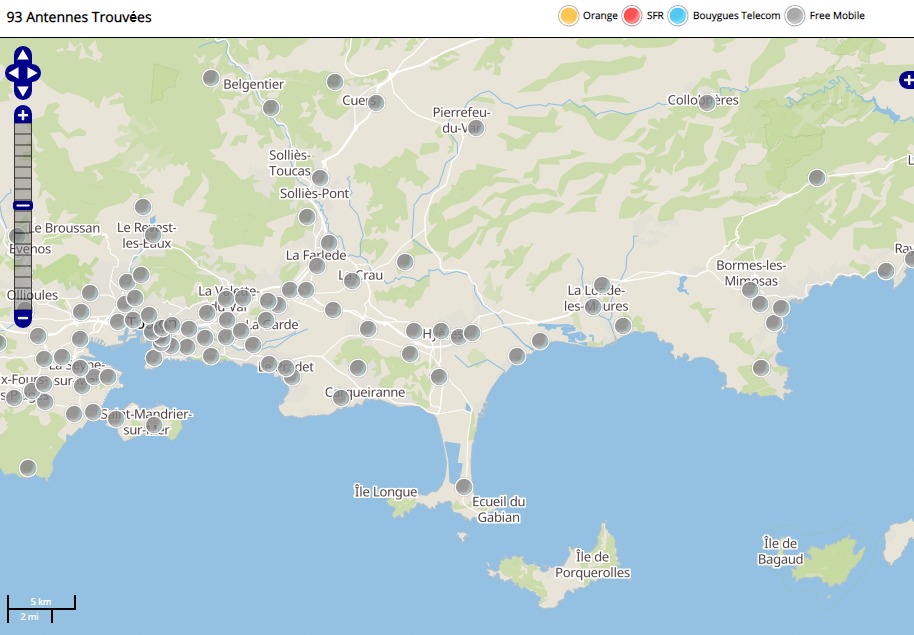The image size is (914, 635).
Task: Pan the map north with up arrow
Action: [23, 55]
